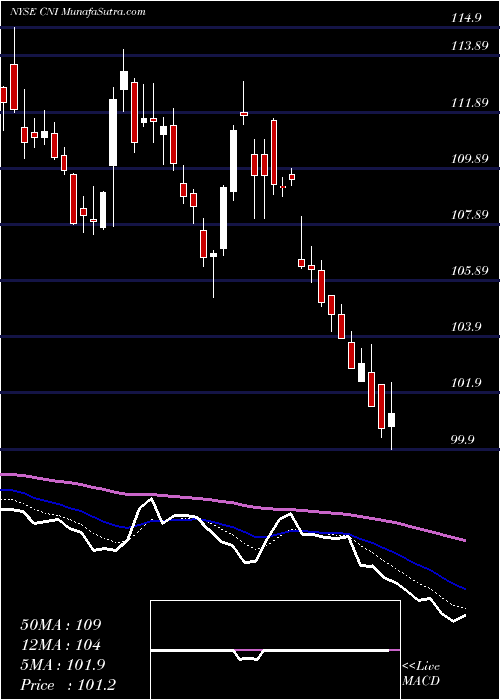The width and height of the screenshot is (500, 700).
Task: Select the 114.9 price axis label
Action: (466, 18)
